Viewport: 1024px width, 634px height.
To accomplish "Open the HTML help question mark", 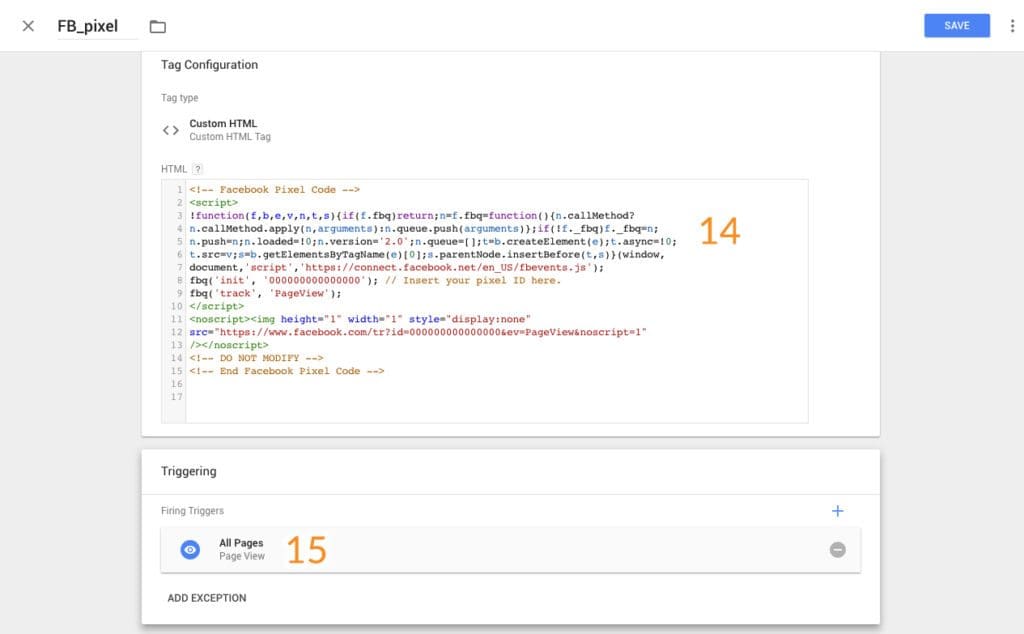I will click(197, 169).
